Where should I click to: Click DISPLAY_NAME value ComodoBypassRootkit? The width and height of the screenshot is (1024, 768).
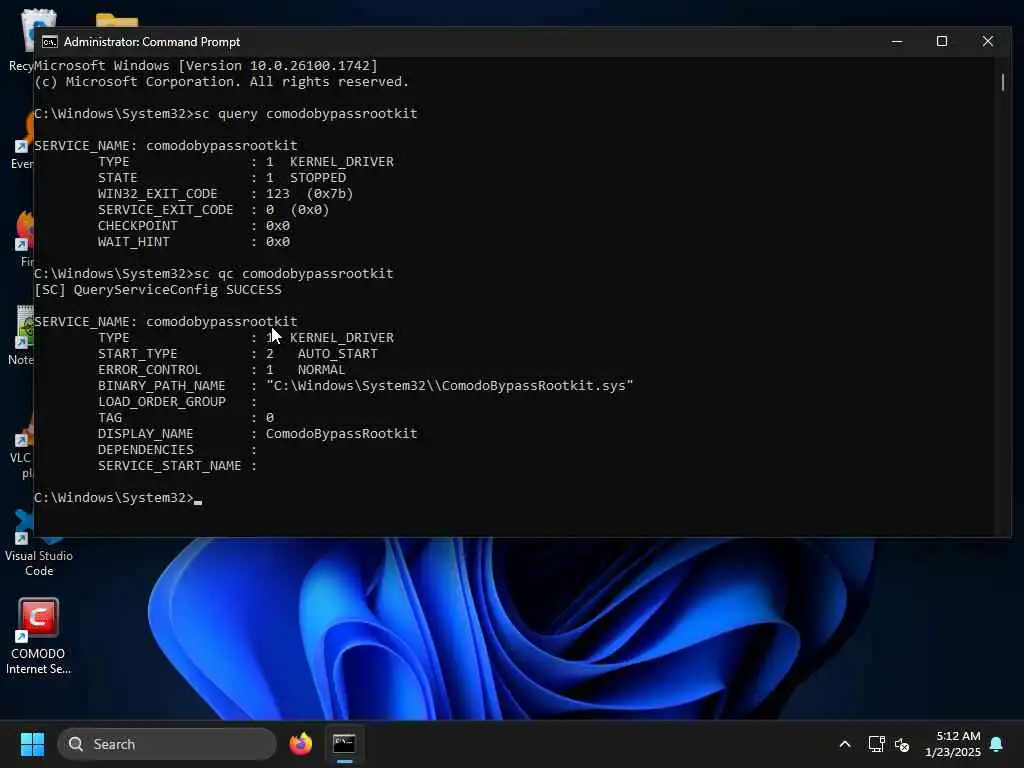click(x=341, y=434)
